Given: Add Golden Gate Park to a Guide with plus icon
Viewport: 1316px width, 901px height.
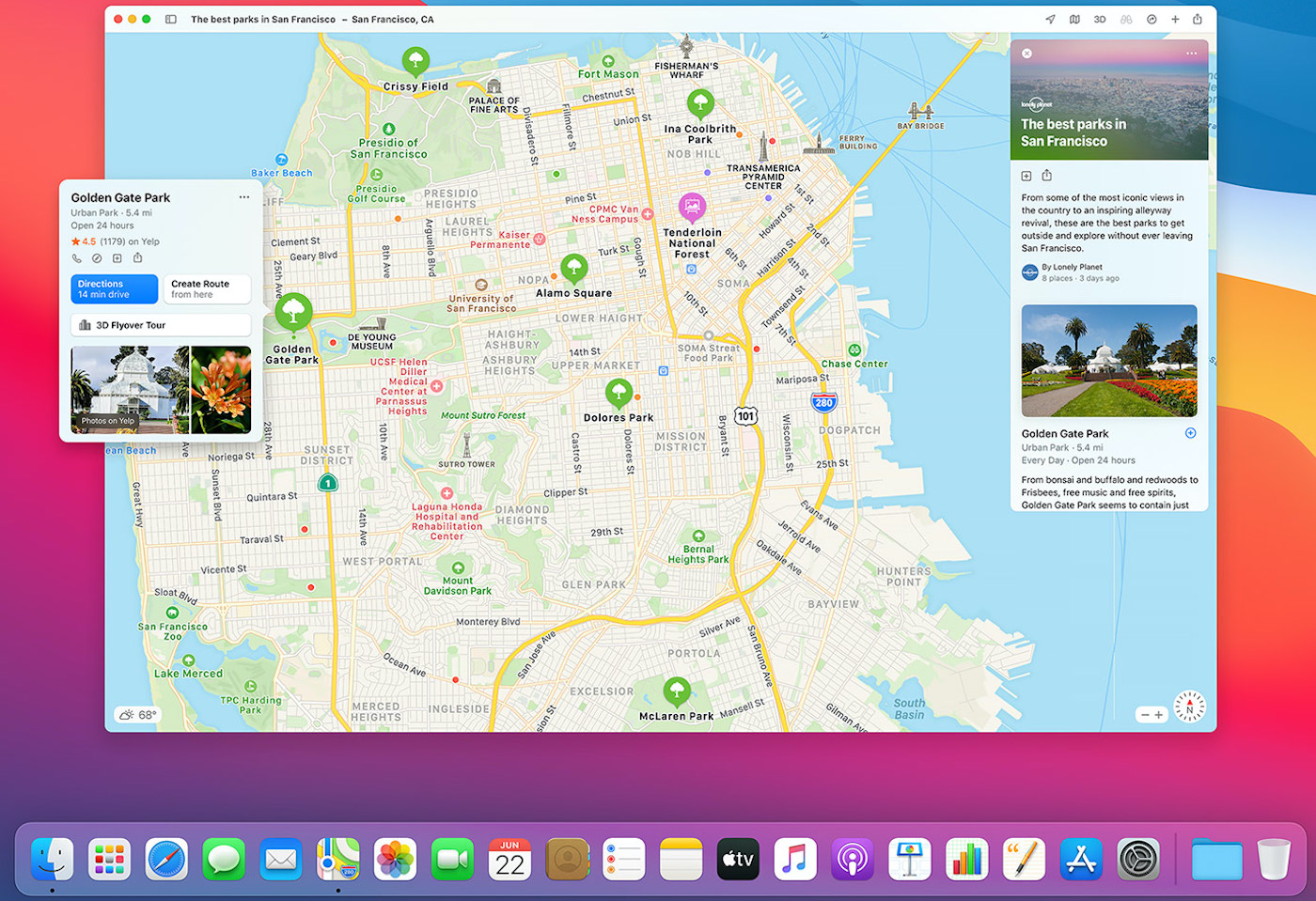Looking at the screenshot, I should click(x=117, y=257).
